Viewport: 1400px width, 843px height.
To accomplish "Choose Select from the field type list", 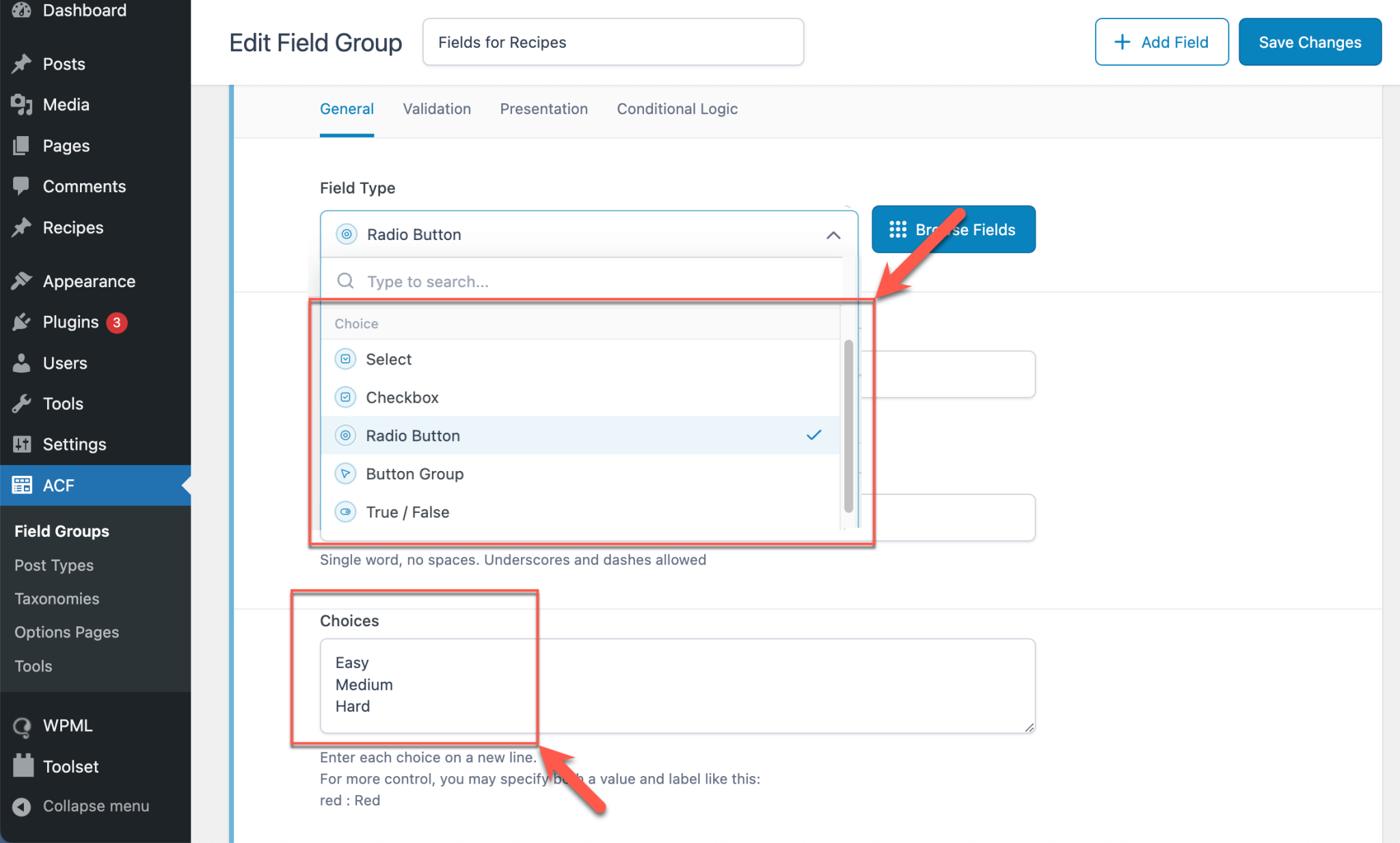I will click(388, 359).
